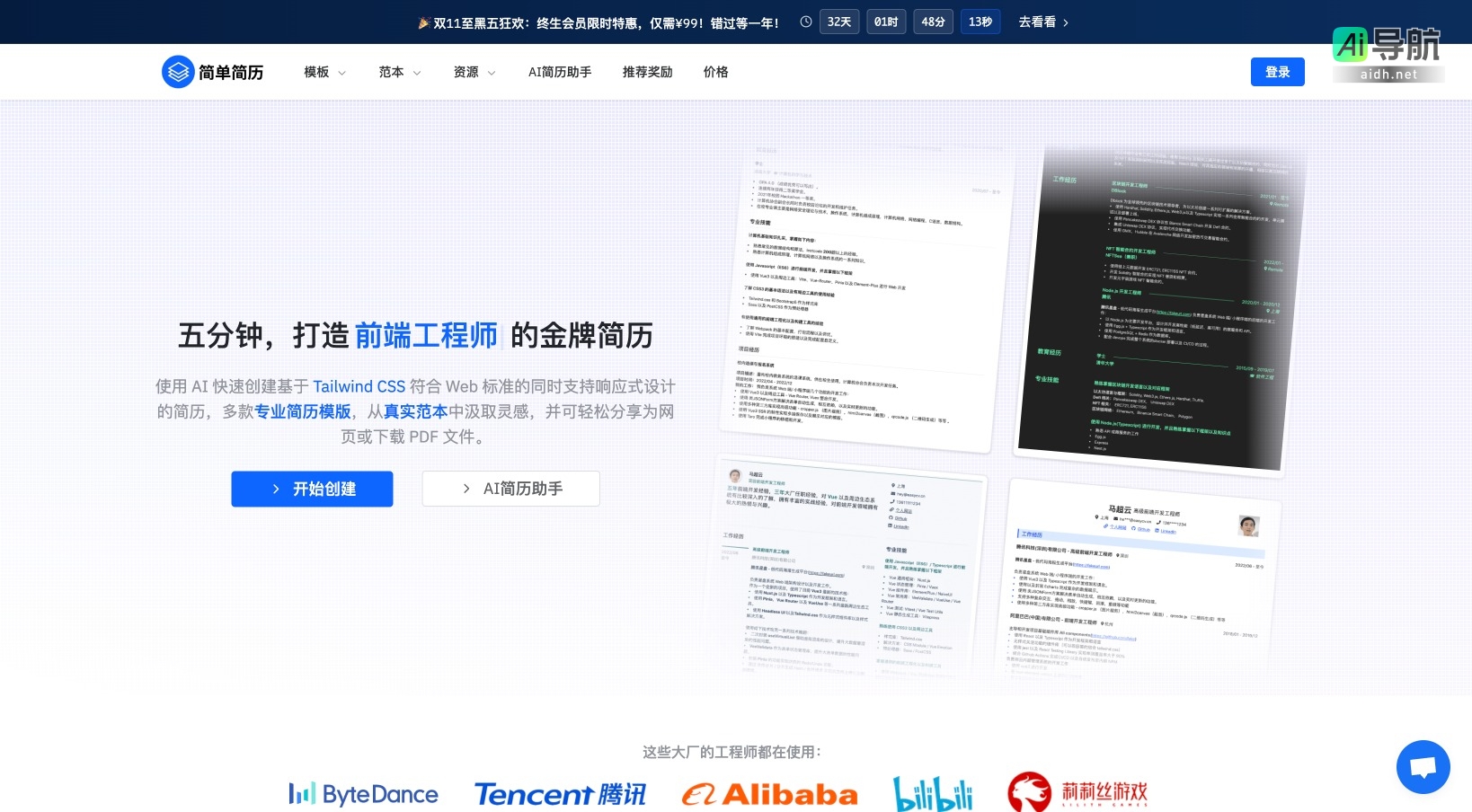1472x812 pixels.
Task: Click the 专业简历模版 highlighted link
Action: point(302,411)
